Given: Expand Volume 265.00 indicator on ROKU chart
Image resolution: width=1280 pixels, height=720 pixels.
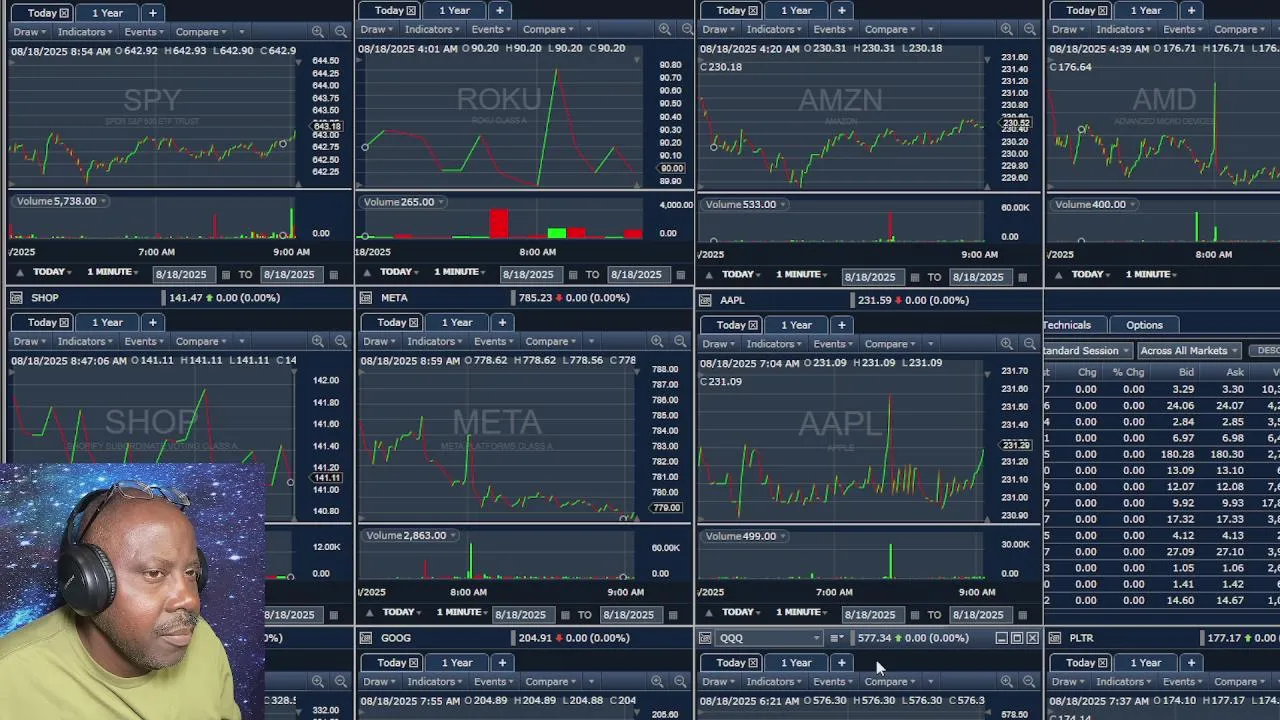Looking at the screenshot, I should click(x=401, y=201).
